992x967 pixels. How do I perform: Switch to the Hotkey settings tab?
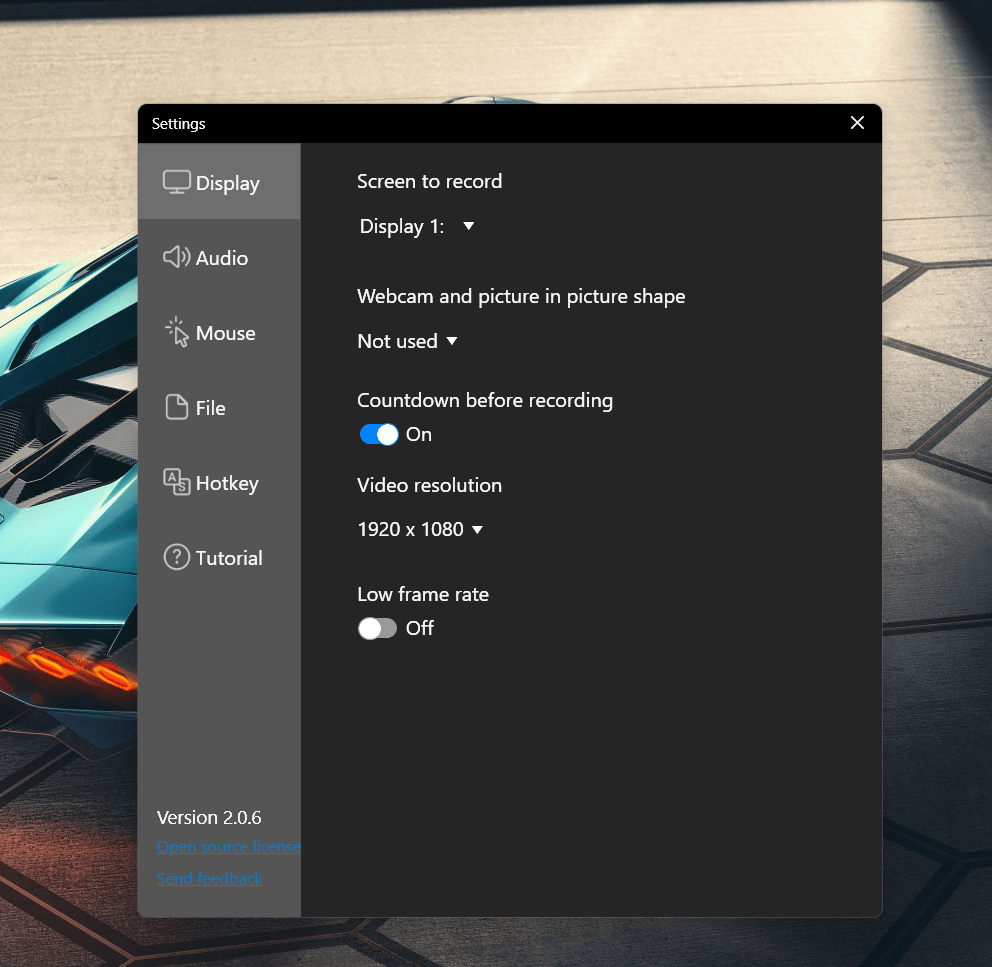coord(219,482)
